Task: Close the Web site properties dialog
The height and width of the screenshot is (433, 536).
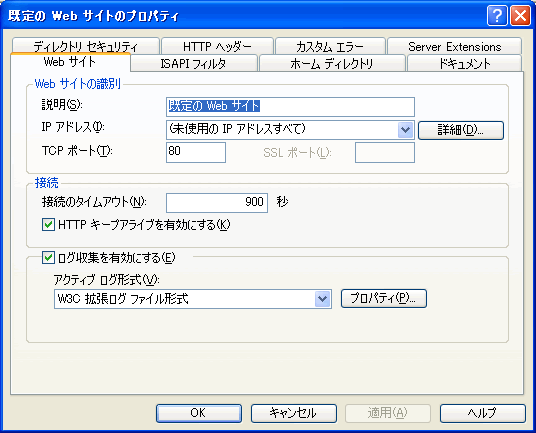Action: pyautogui.click(x=521, y=15)
